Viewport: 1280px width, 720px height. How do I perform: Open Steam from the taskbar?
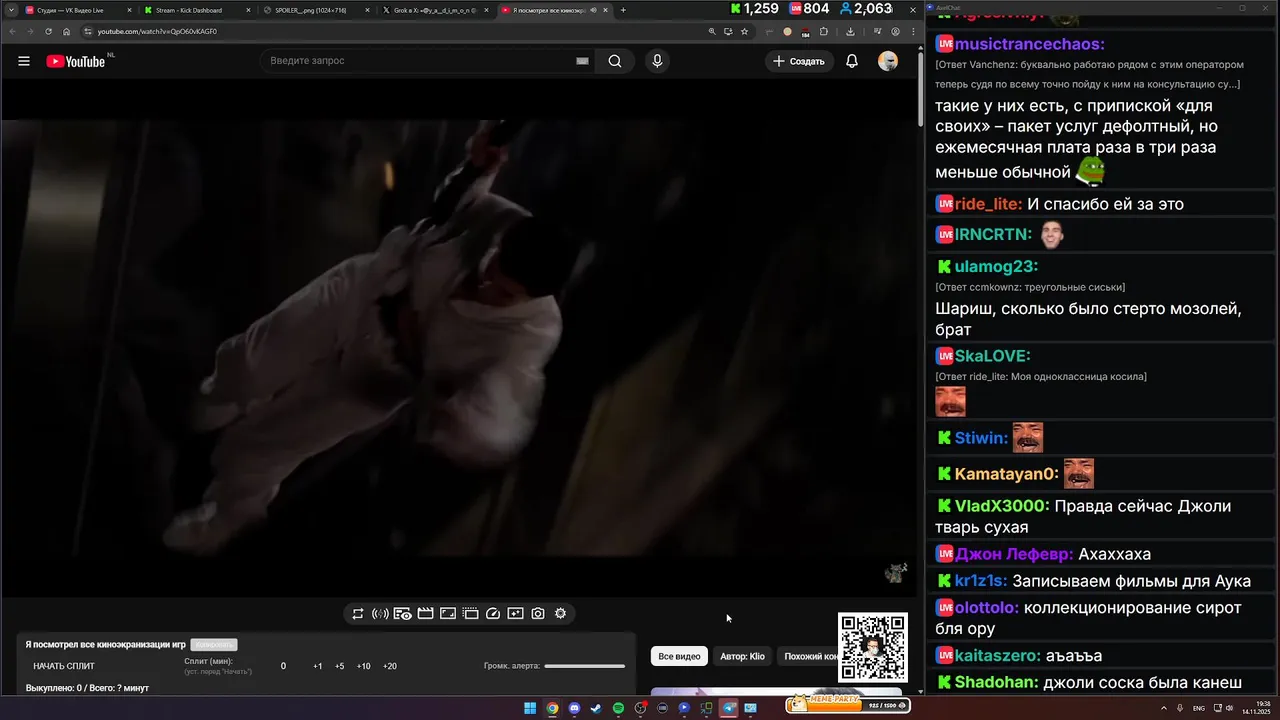[x=596, y=708]
